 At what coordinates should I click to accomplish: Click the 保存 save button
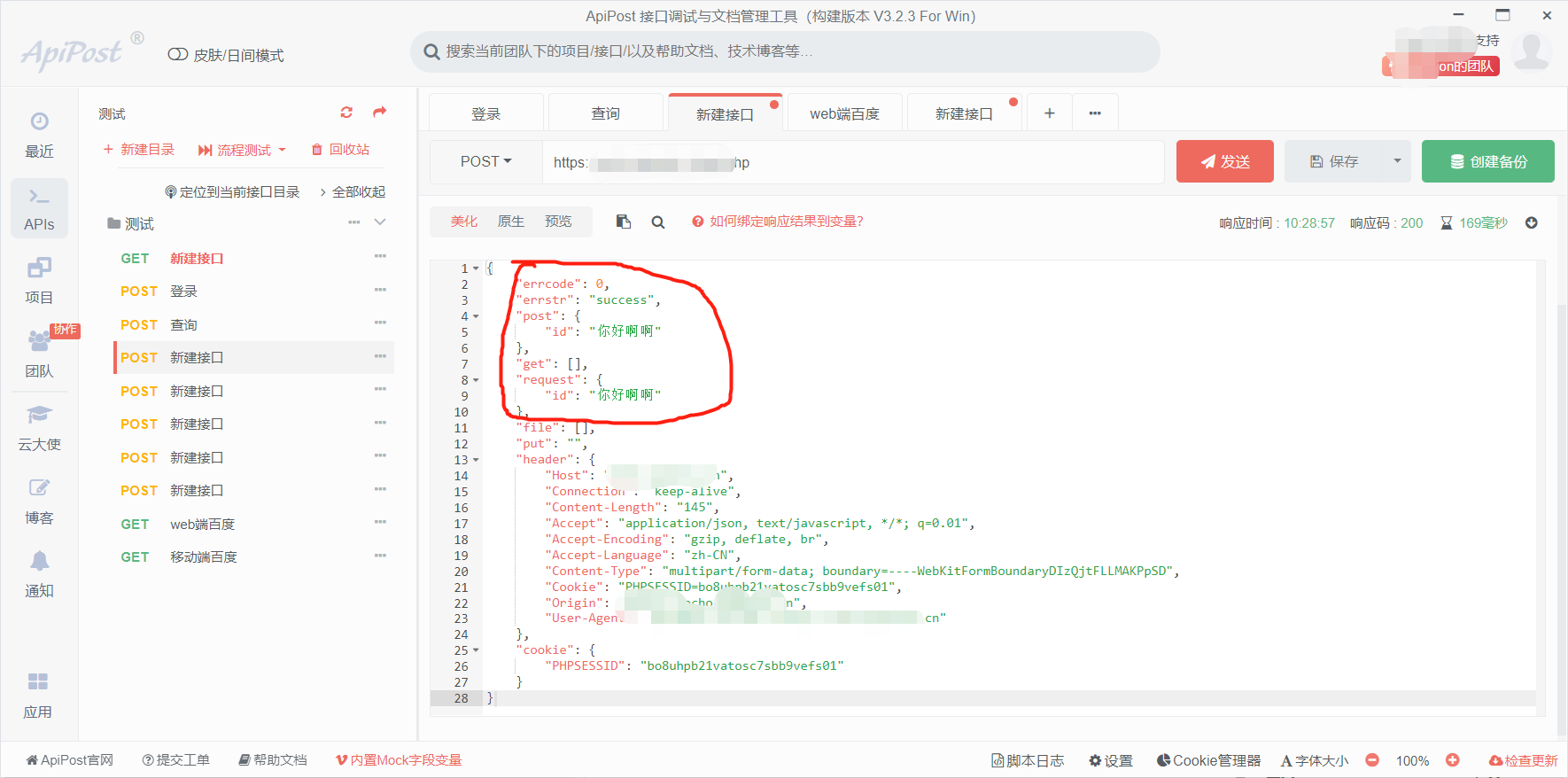(1335, 161)
